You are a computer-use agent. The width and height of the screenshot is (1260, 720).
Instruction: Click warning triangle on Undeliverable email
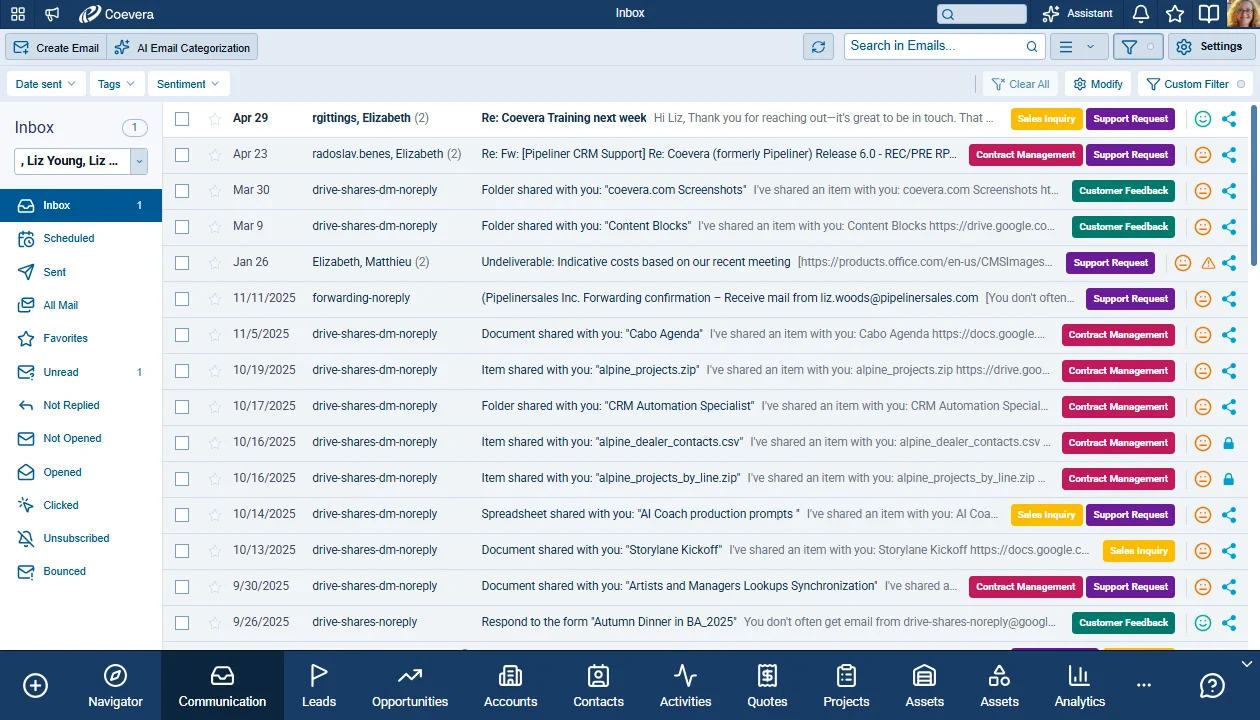(1208, 263)
